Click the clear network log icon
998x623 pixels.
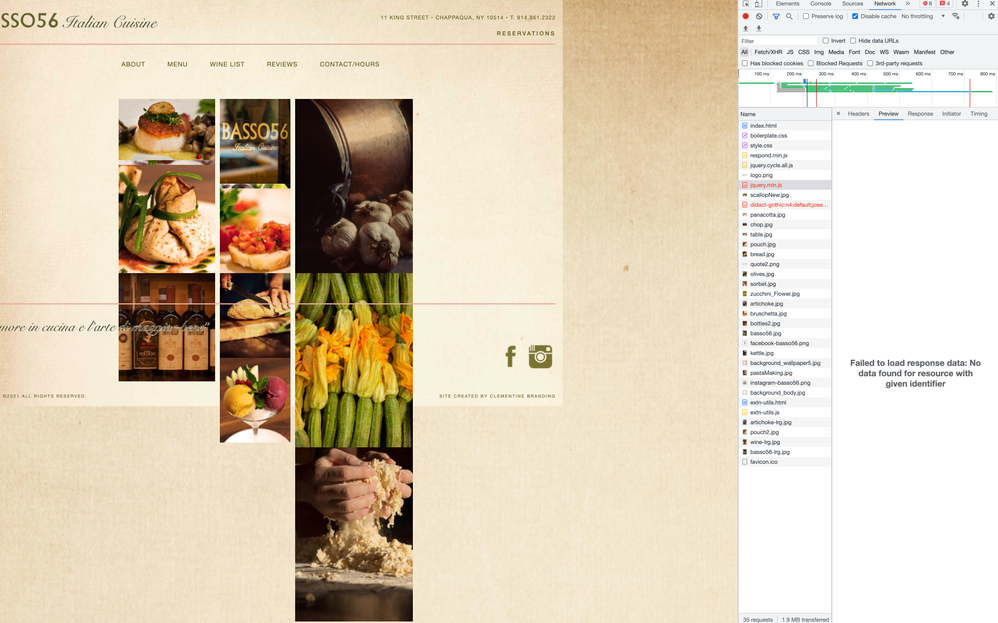(759, 16)
